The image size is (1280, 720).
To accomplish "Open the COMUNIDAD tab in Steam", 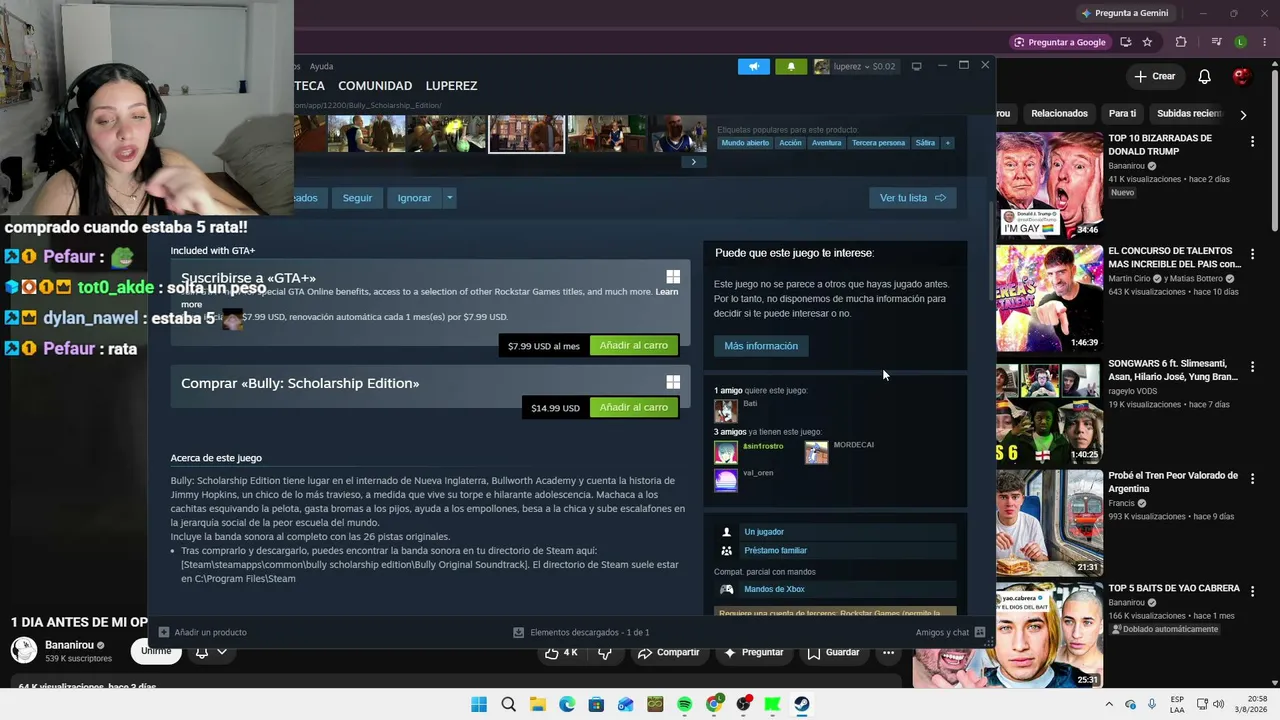I will pos(375,86).
